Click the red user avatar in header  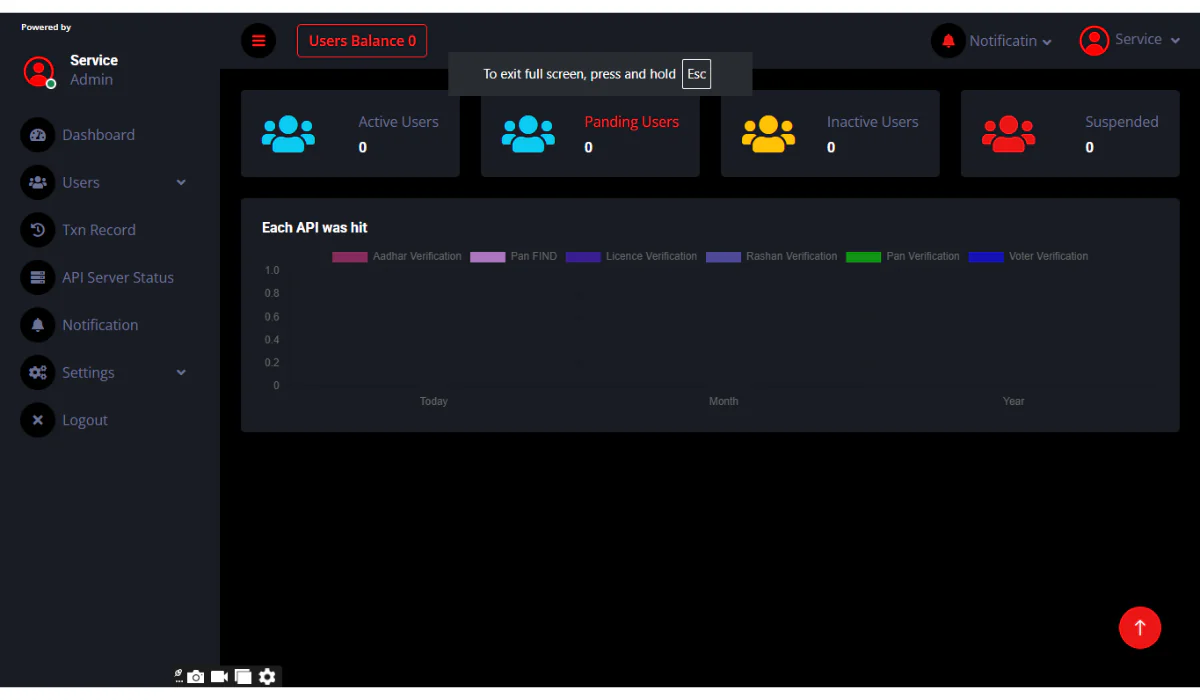(1094, 40)
